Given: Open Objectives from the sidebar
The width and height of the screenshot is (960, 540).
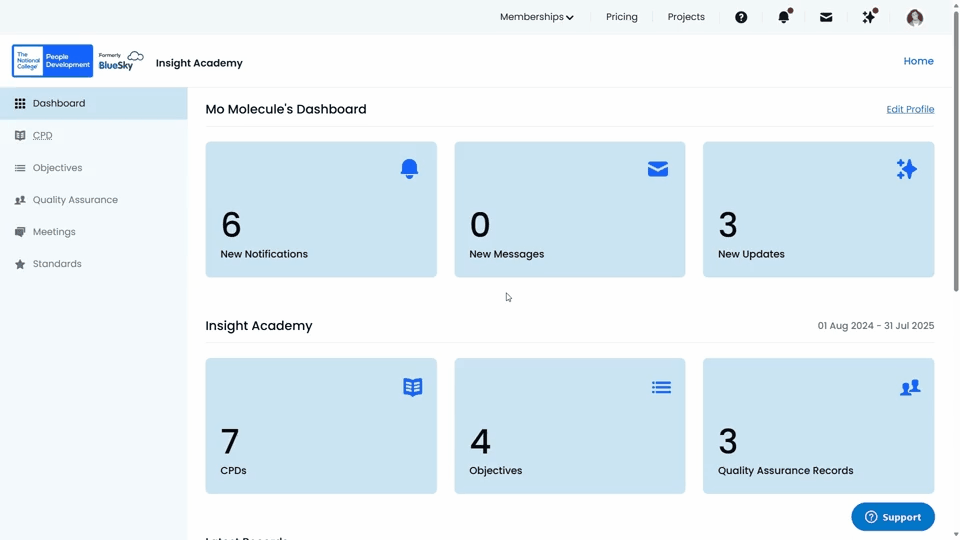Looking at the screenshot, I should pos(57,168).
